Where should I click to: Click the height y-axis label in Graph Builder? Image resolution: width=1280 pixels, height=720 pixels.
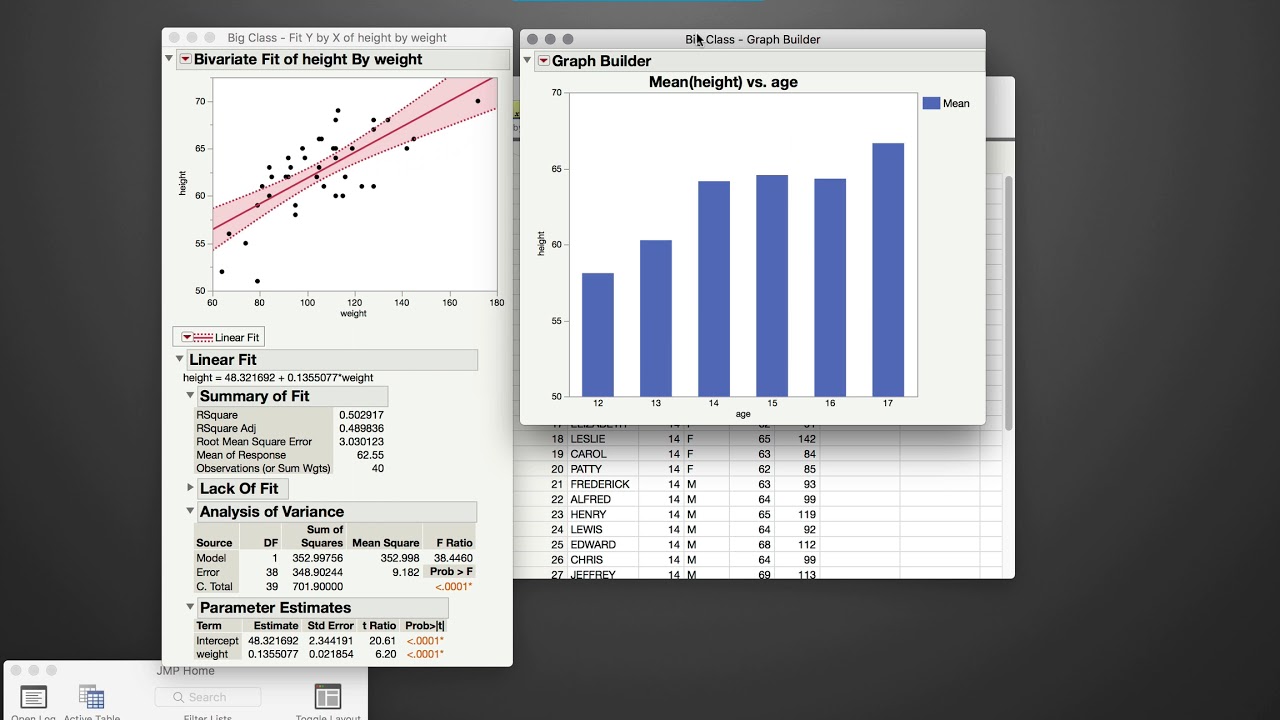click(x=542, y=243)
